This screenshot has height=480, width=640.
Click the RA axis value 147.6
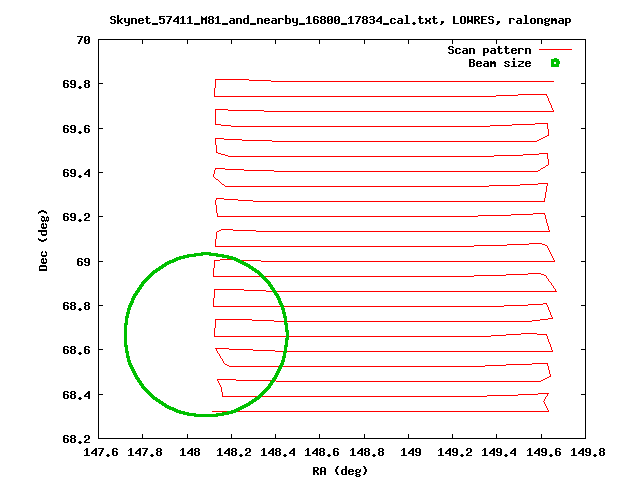click(x=100, y=452)
